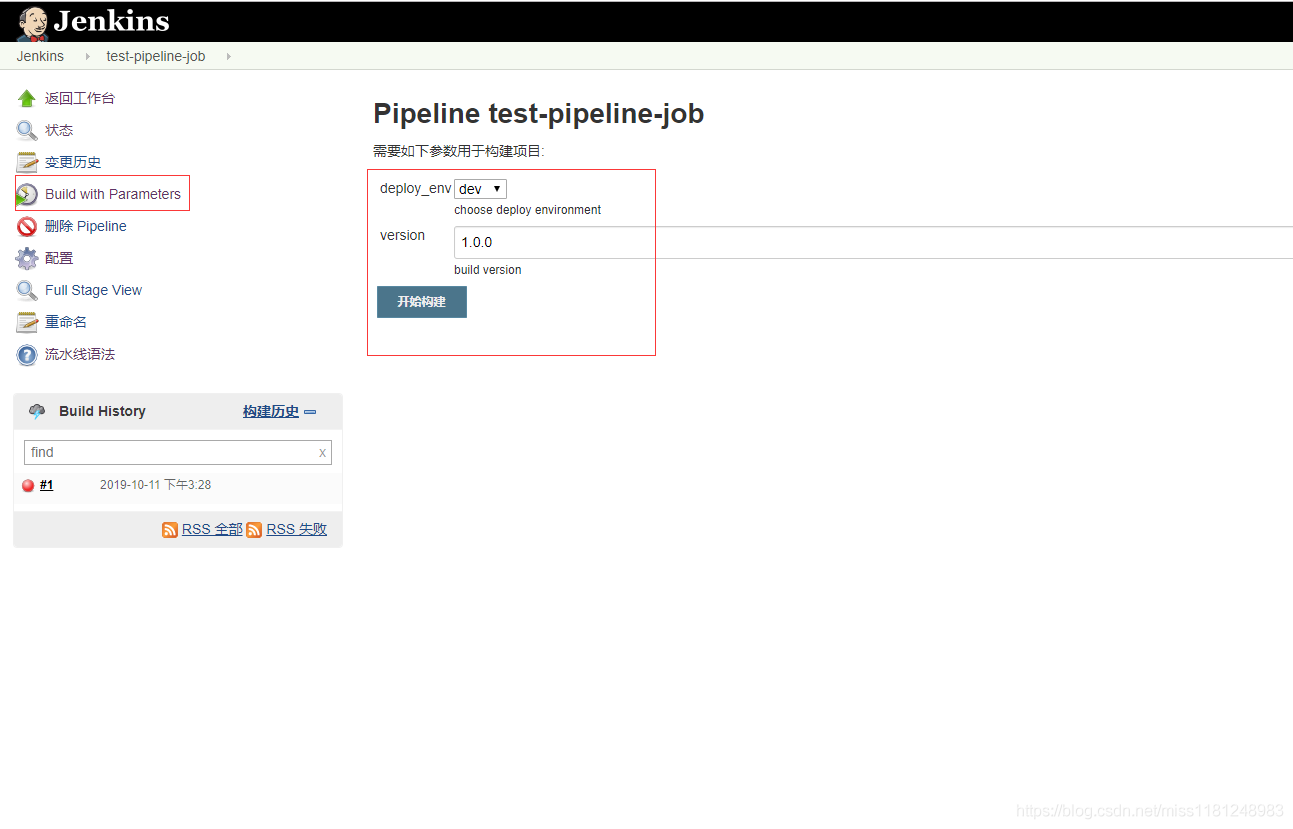This screenshot has width=1293, height=829.
Task: Open the 返回工作台 sidebar link
Action: point(80,98)
